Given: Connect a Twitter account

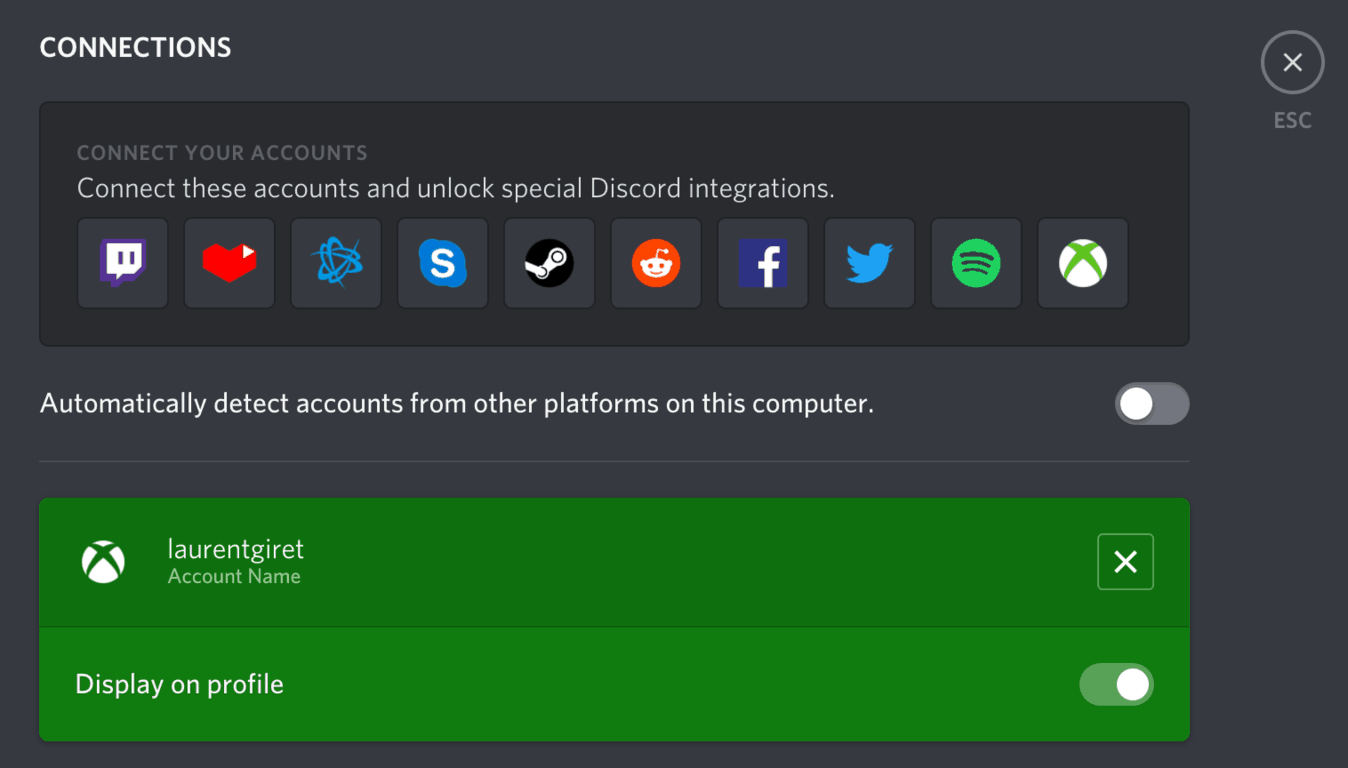Looking at the screenshot, I should (869, 264).
